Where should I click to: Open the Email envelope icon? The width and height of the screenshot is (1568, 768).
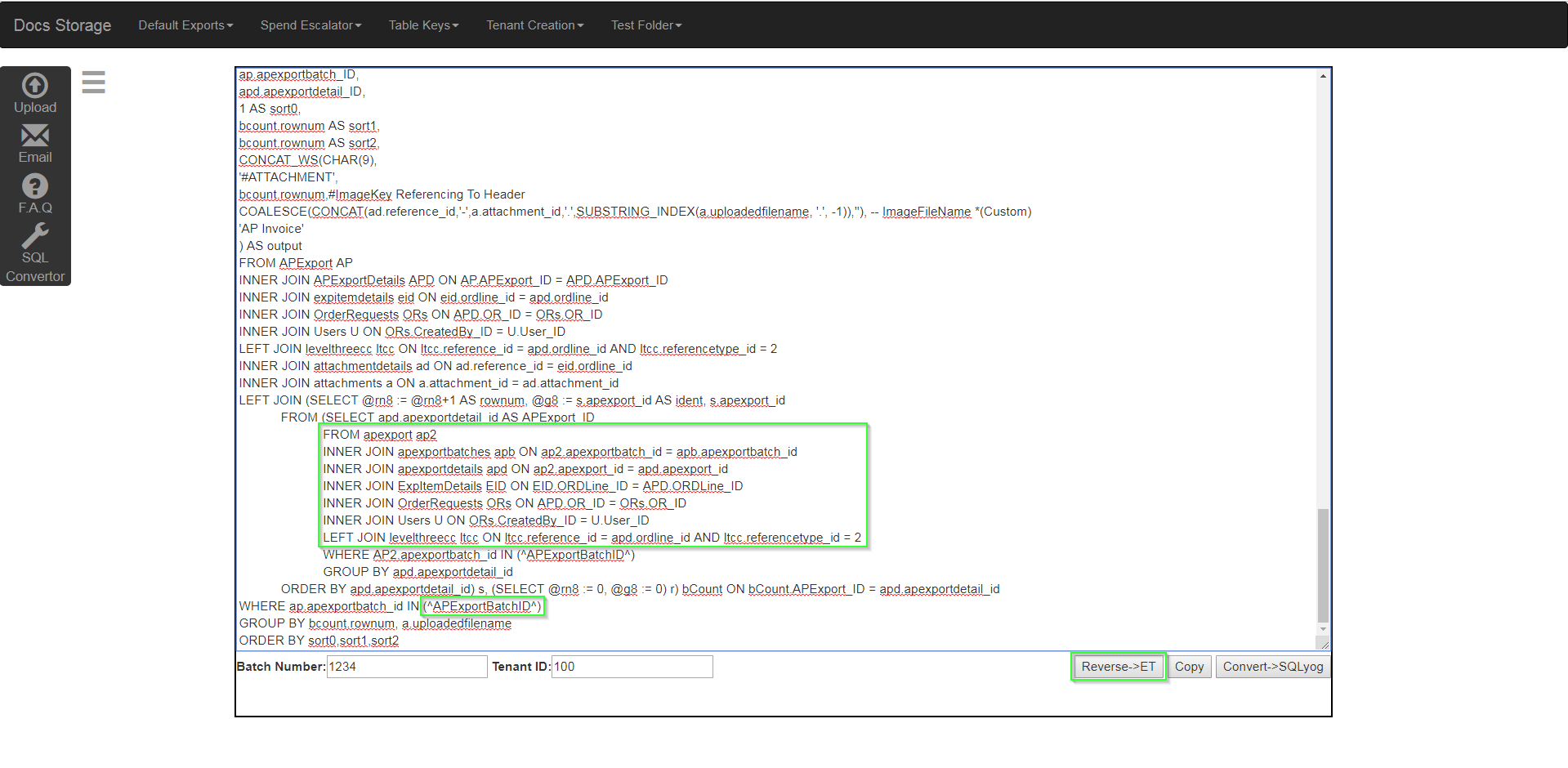35,135
